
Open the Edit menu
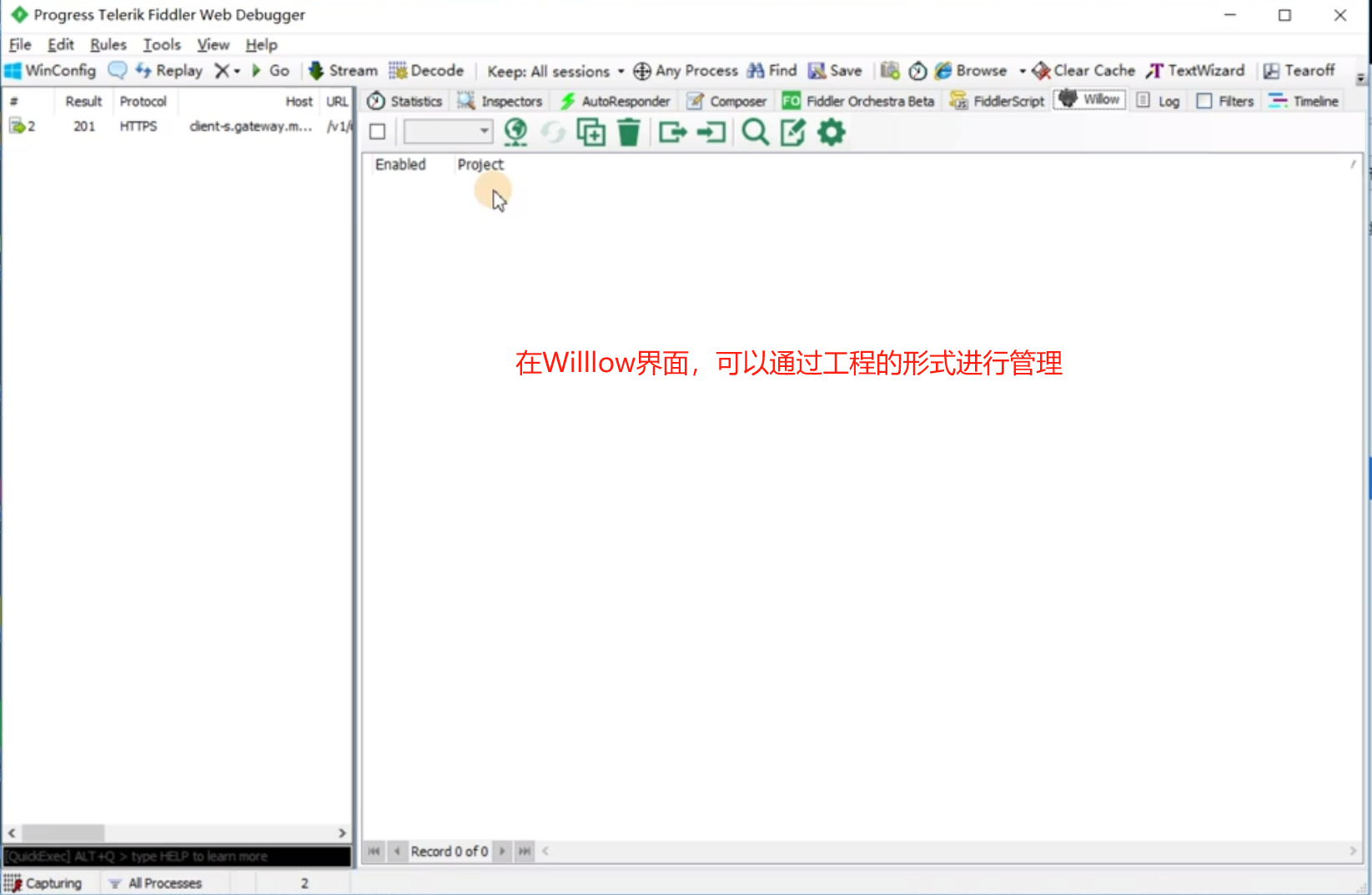[61, 45]
